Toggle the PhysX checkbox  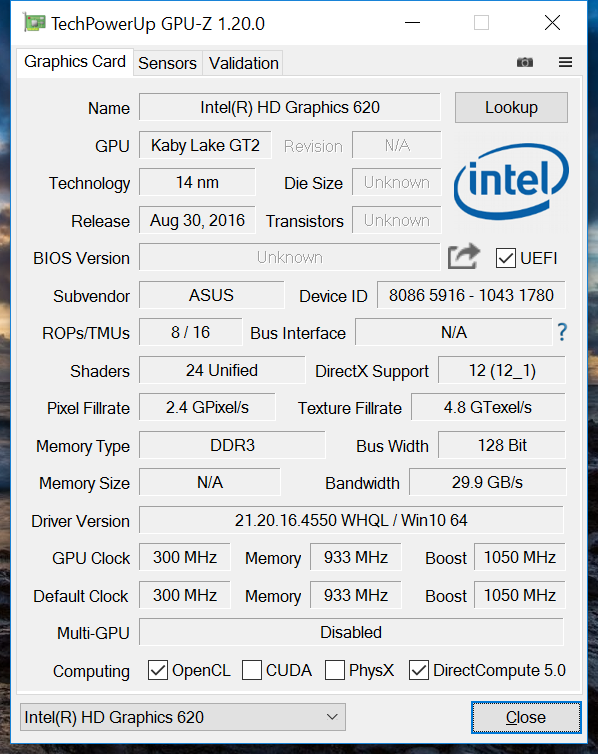(335, 670)
